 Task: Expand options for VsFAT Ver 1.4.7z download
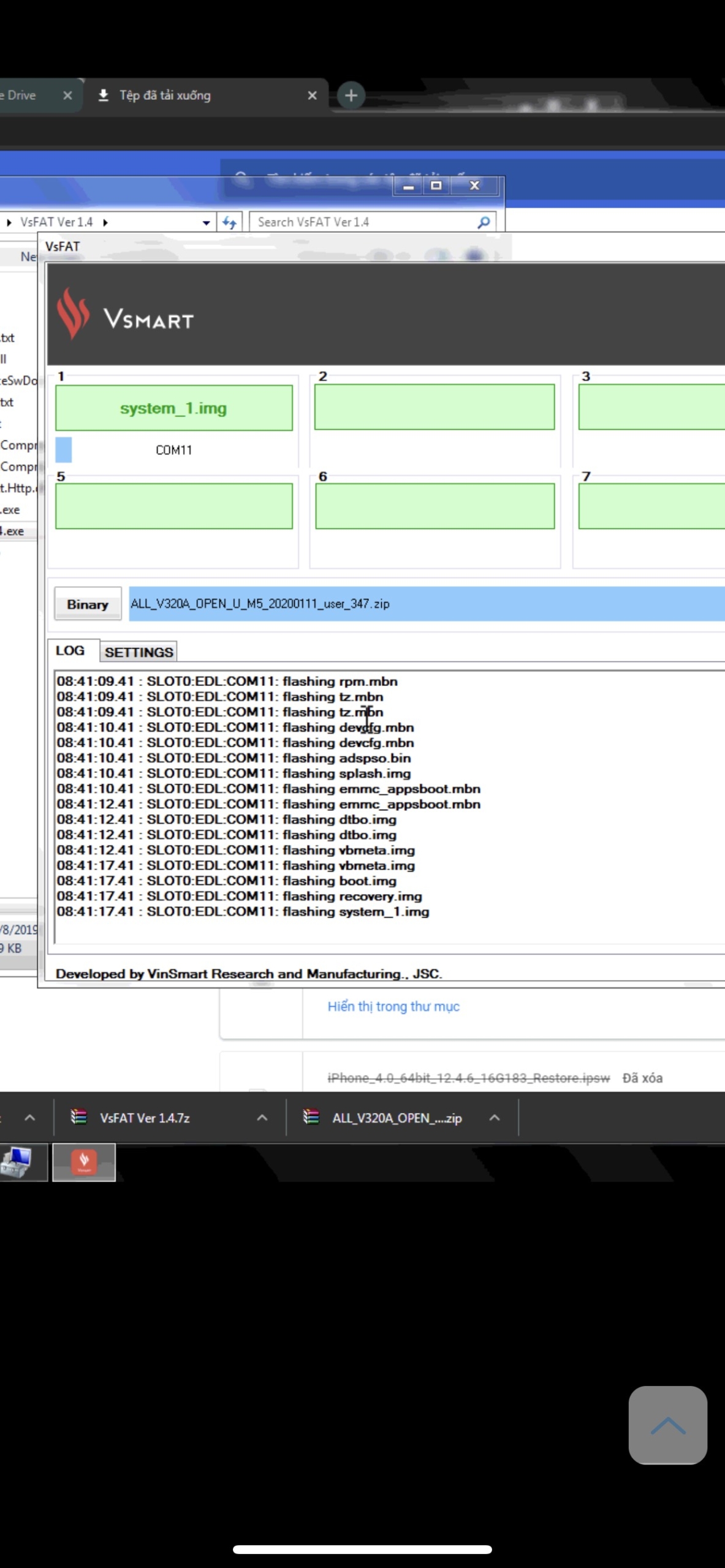[262, 1118]
